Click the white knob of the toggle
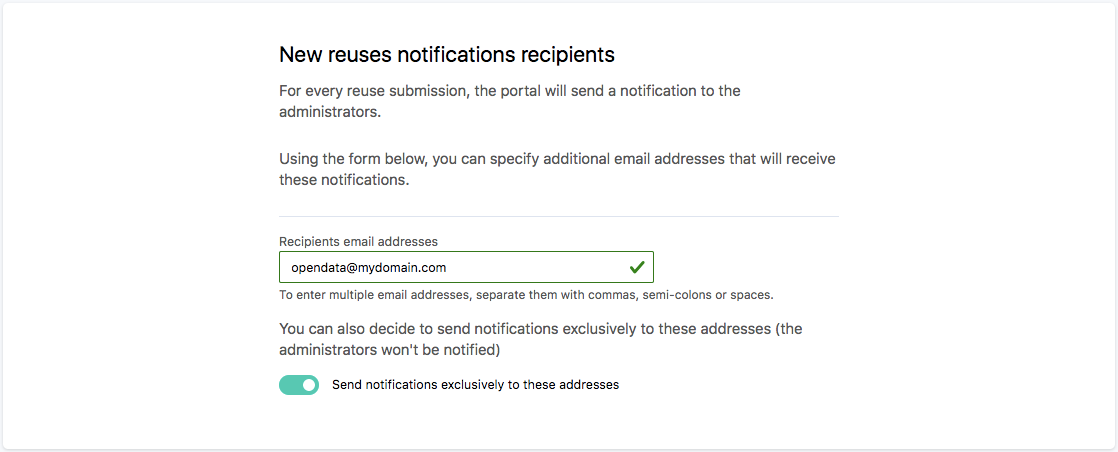The image size is (1118, 452). (x=309, y=385)
